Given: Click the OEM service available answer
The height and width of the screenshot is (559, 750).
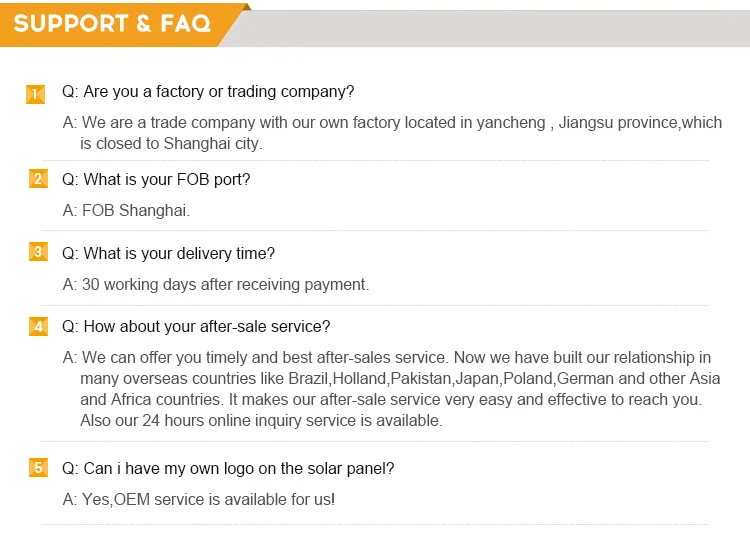Looking at the screenshot, I should (x=199, y=499).
